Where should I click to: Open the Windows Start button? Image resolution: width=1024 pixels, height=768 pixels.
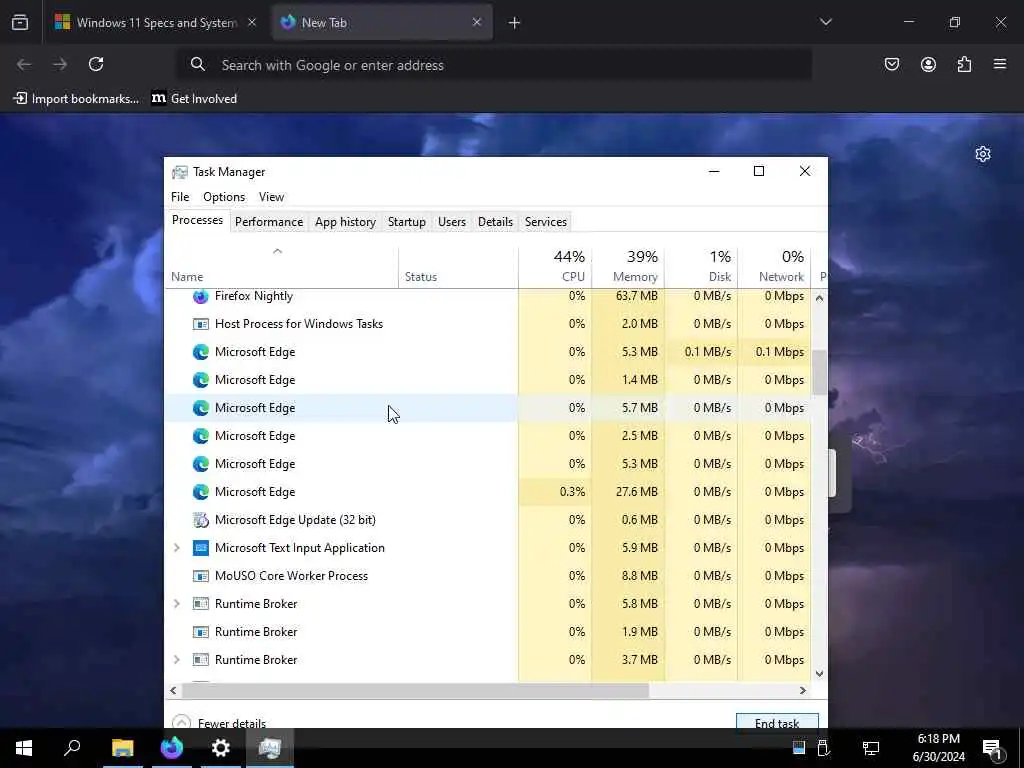click(24, 748)
